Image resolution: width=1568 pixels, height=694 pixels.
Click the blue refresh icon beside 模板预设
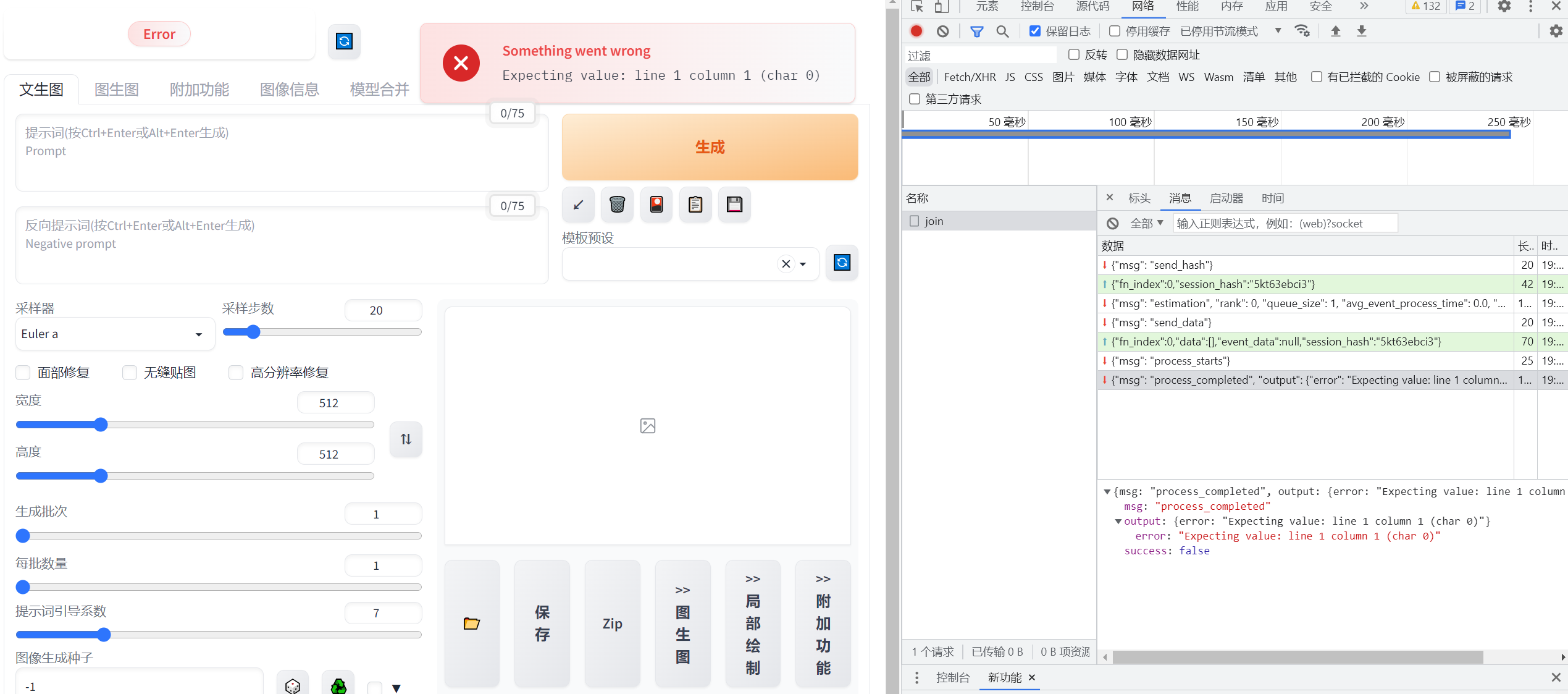tap(842, 263)
